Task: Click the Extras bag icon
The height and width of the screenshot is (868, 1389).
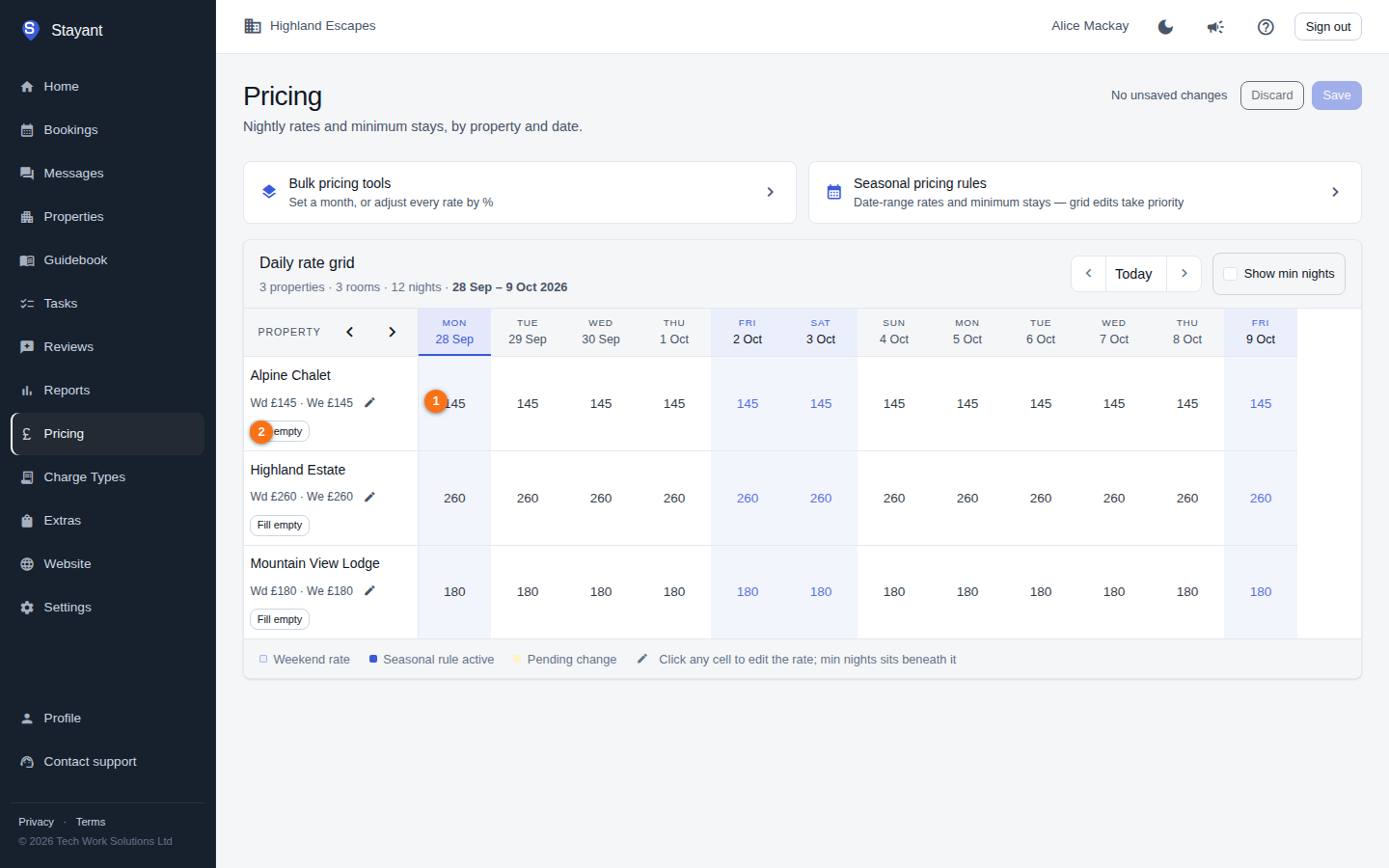Action: (x=27, y=521)
